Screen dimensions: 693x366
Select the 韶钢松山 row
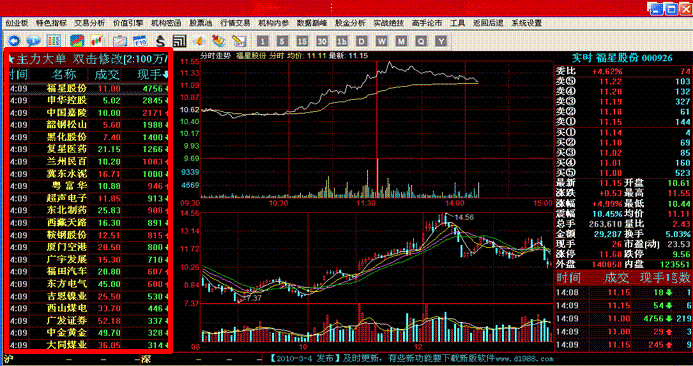click(88, 126)
